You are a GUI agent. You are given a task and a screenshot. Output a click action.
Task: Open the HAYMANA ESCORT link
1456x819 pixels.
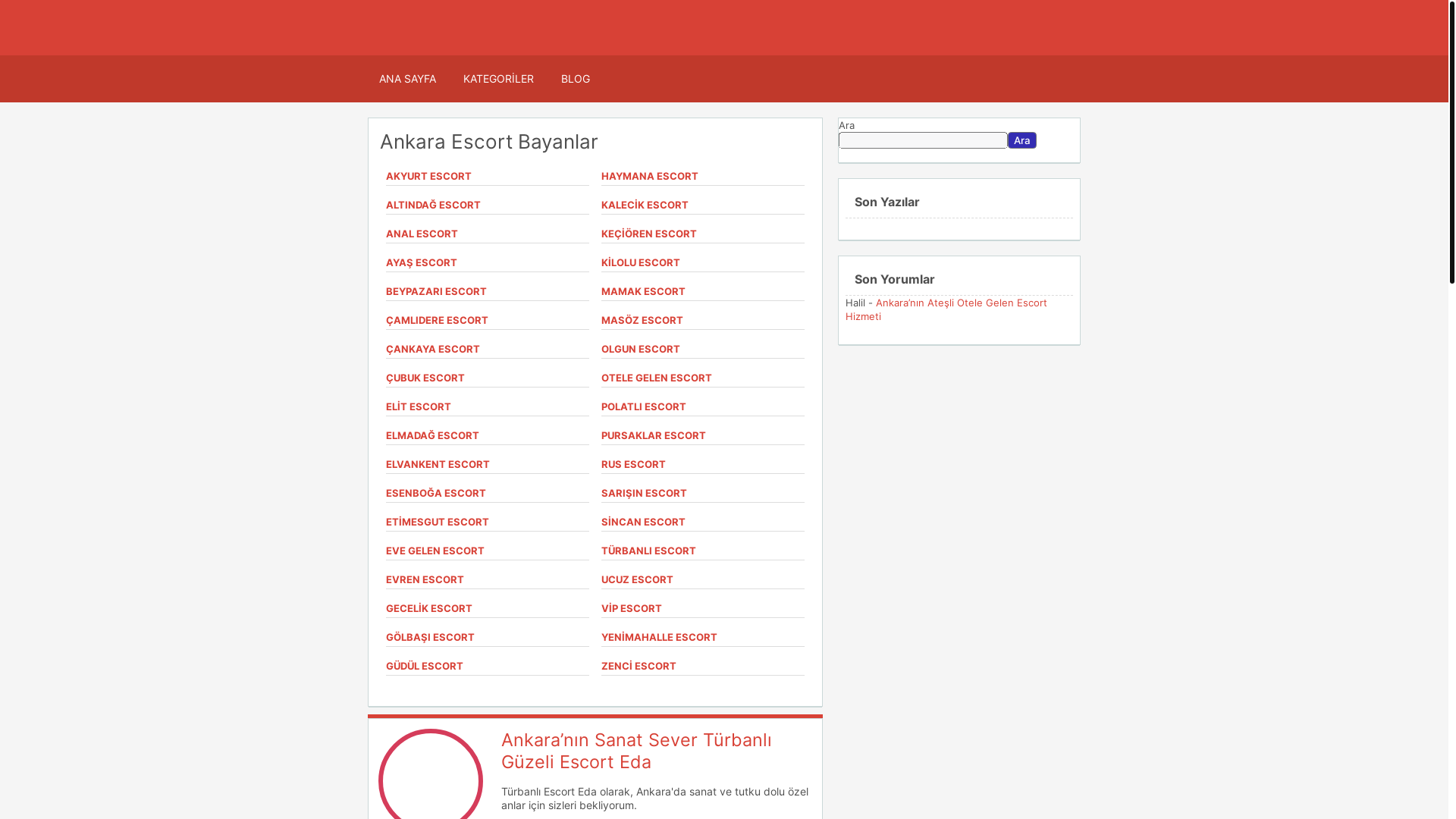coord(650,176)
